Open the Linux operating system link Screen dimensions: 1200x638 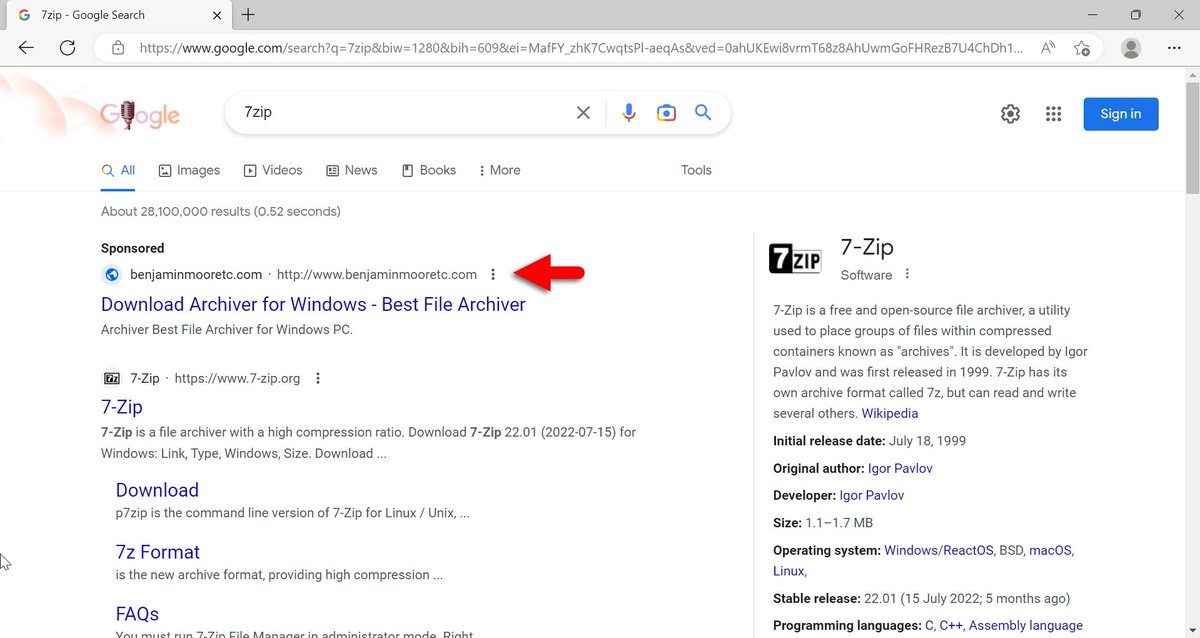[x=788, y=571]
